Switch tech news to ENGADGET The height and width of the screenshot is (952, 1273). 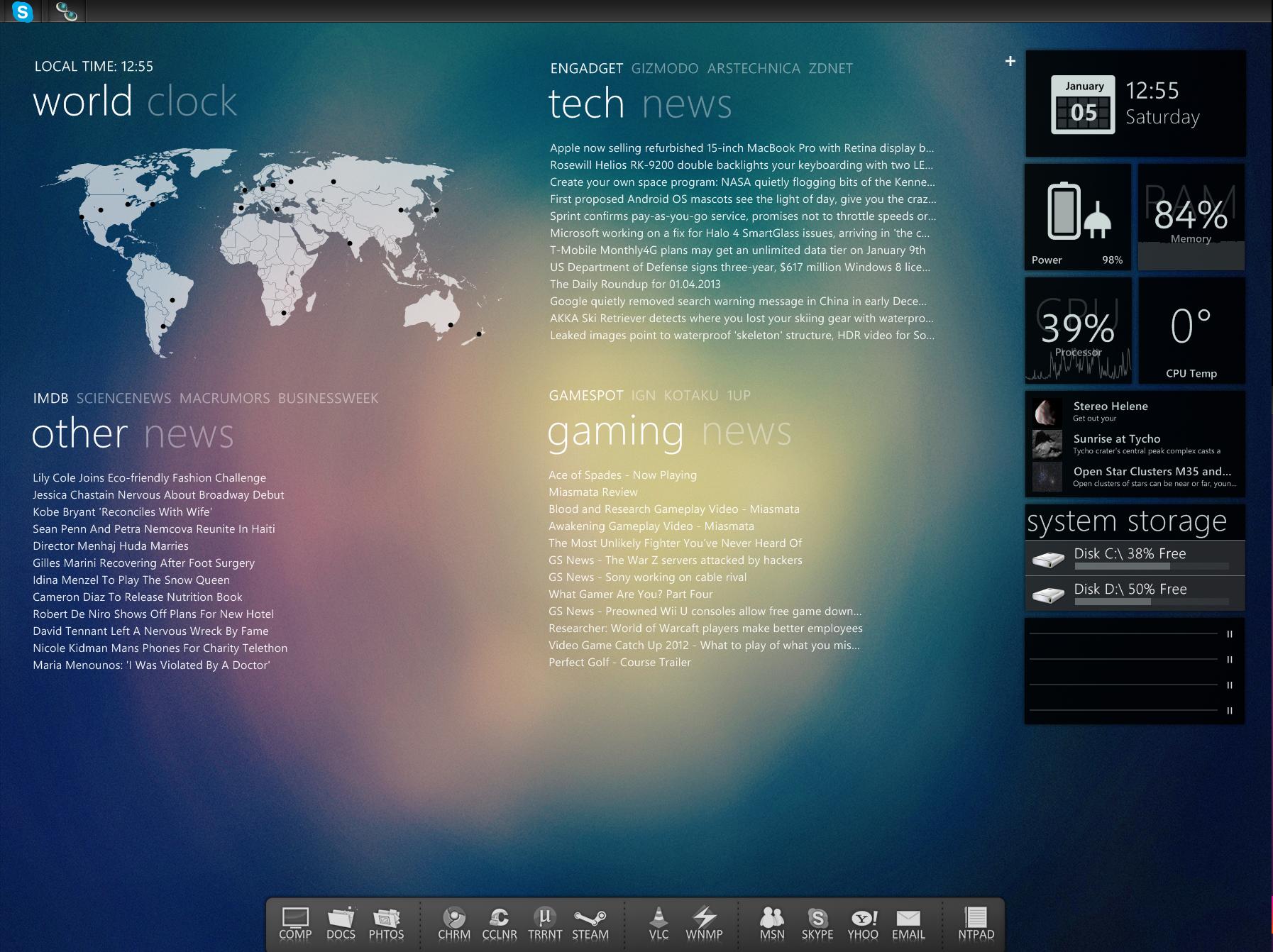(587, 69)
